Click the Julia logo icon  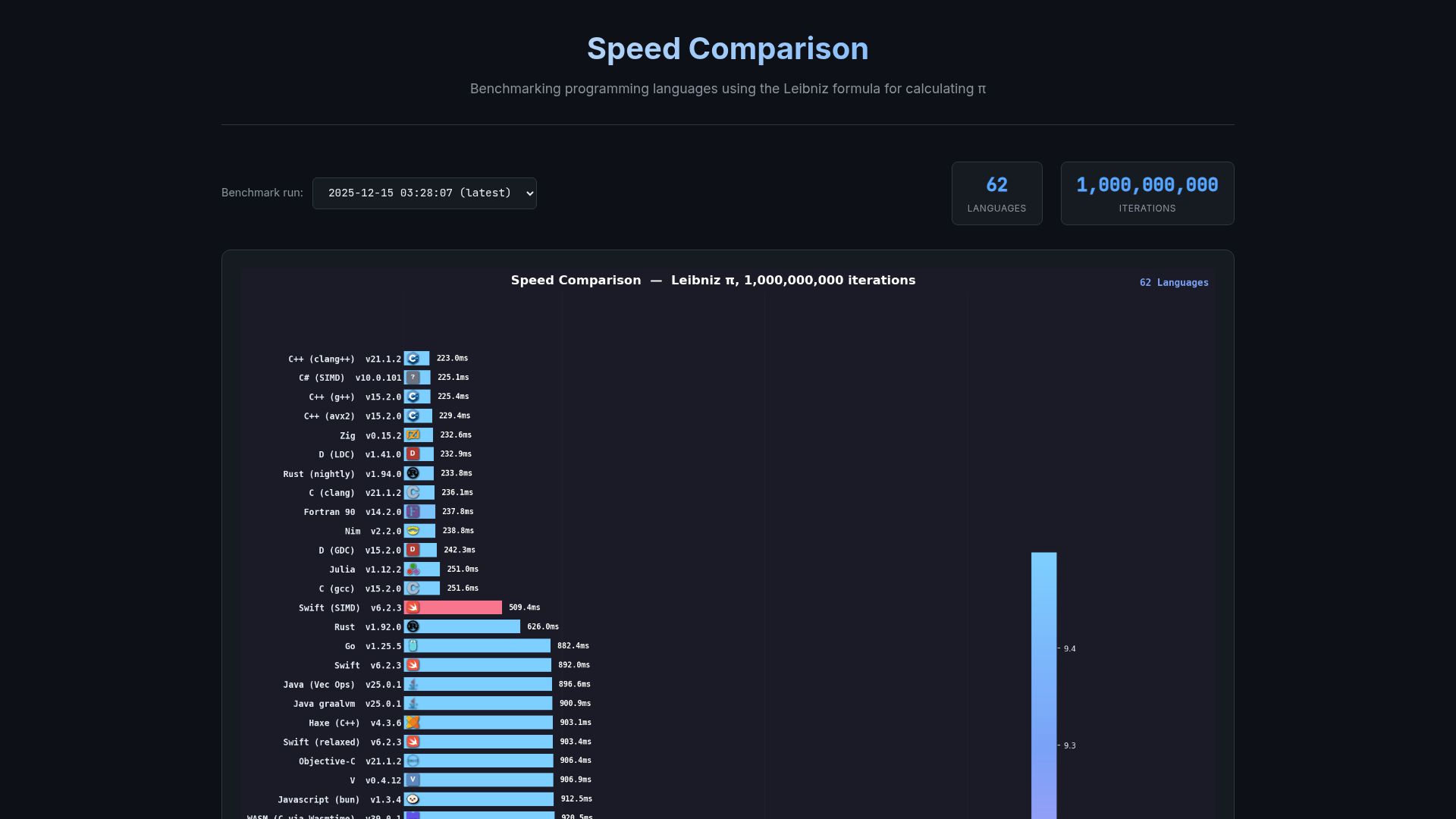point(413,570)
